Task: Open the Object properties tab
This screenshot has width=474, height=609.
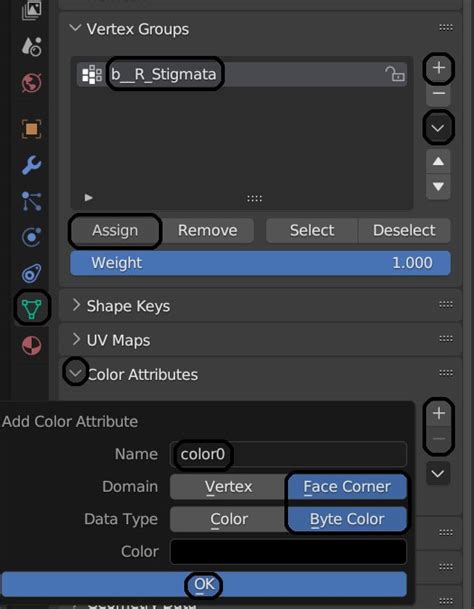Action: (x=31, y=129)
